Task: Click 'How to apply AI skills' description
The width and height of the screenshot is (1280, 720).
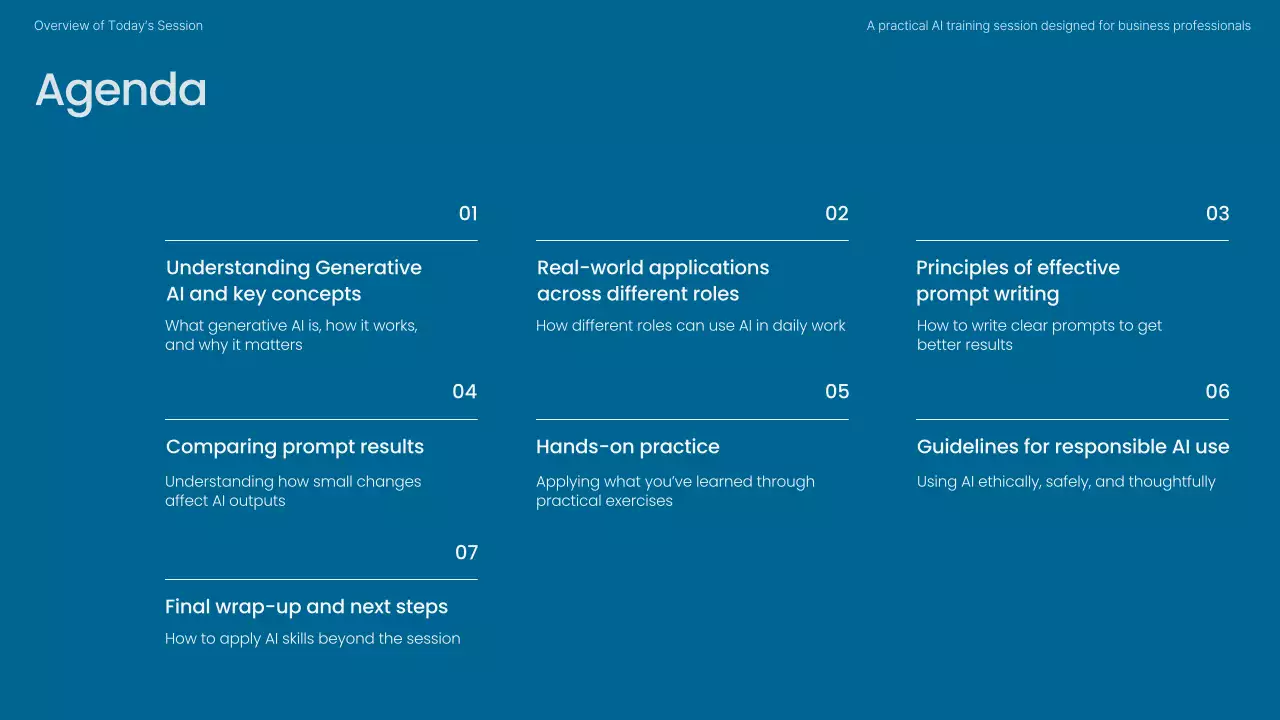Action: (x=313, y=639)
